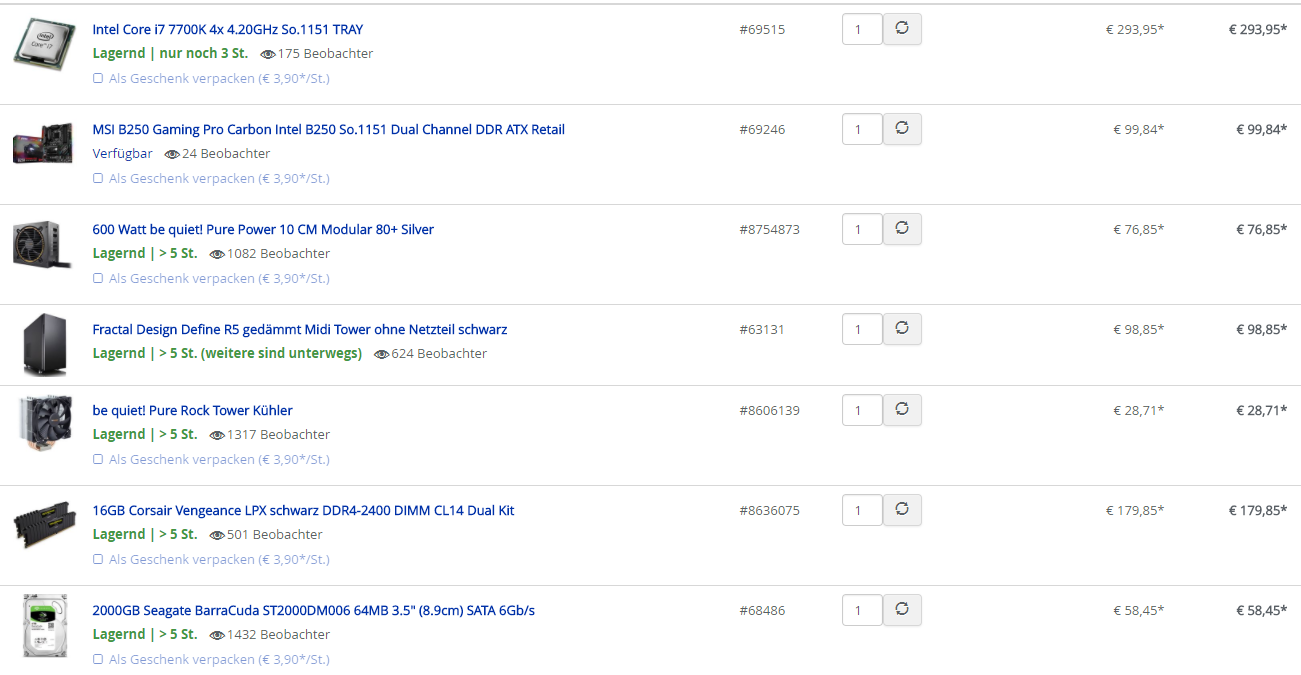
Task: Click quantity input for Pure Rock cooler
Action: coord(861,410)
